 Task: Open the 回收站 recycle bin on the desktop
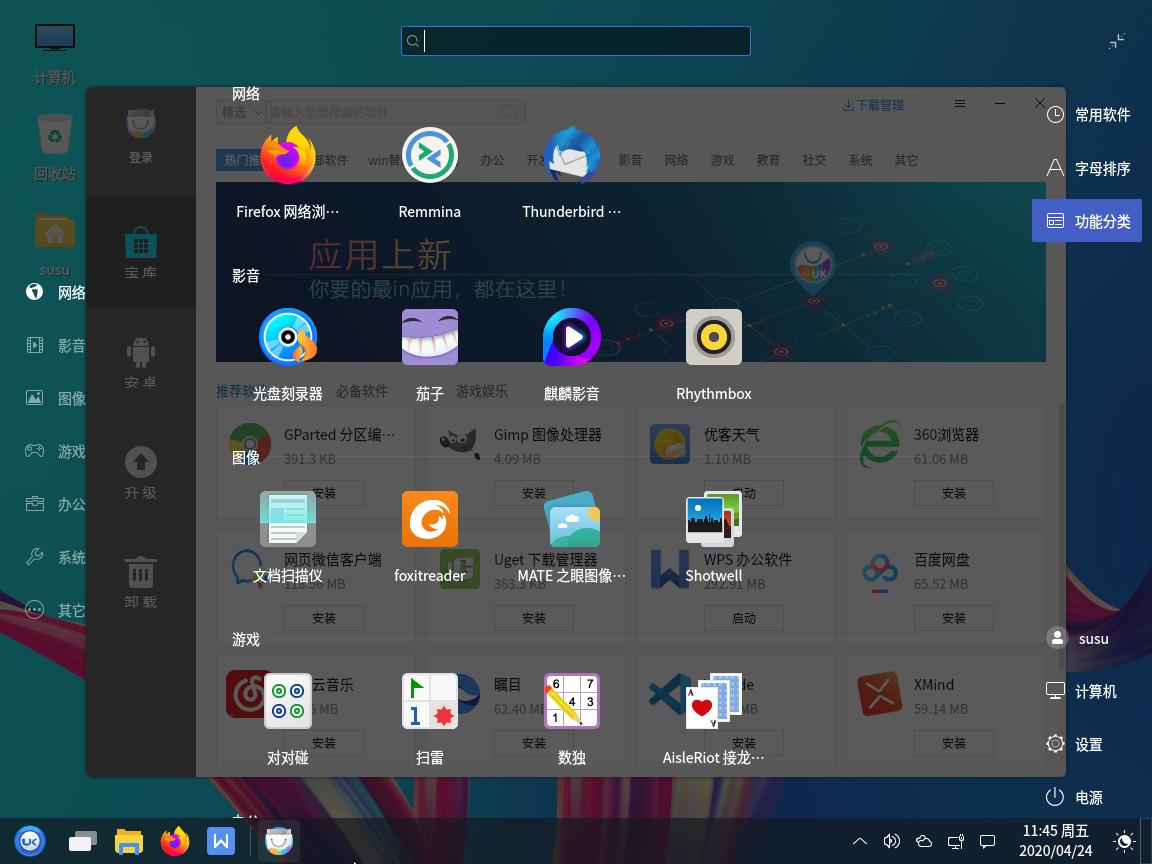coord(55,147)
